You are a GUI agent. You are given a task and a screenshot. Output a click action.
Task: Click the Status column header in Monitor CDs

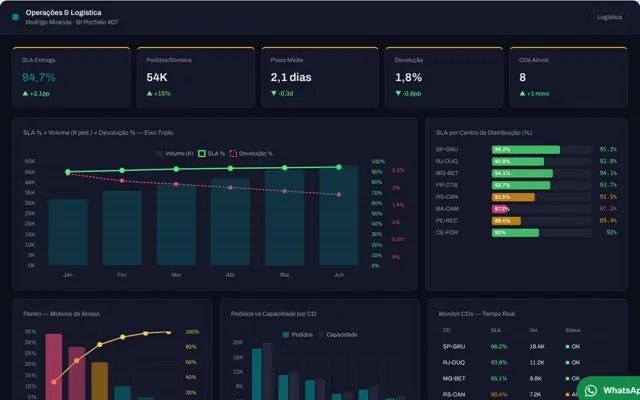pyautogui.click(x=573, y=330)
